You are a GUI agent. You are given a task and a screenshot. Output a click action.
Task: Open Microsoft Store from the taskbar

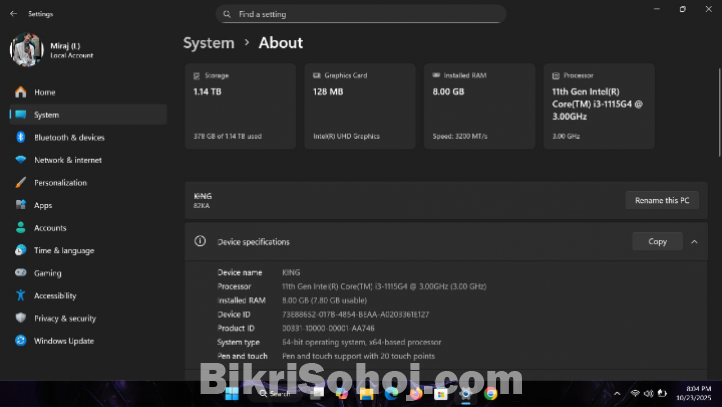[441, 394]
